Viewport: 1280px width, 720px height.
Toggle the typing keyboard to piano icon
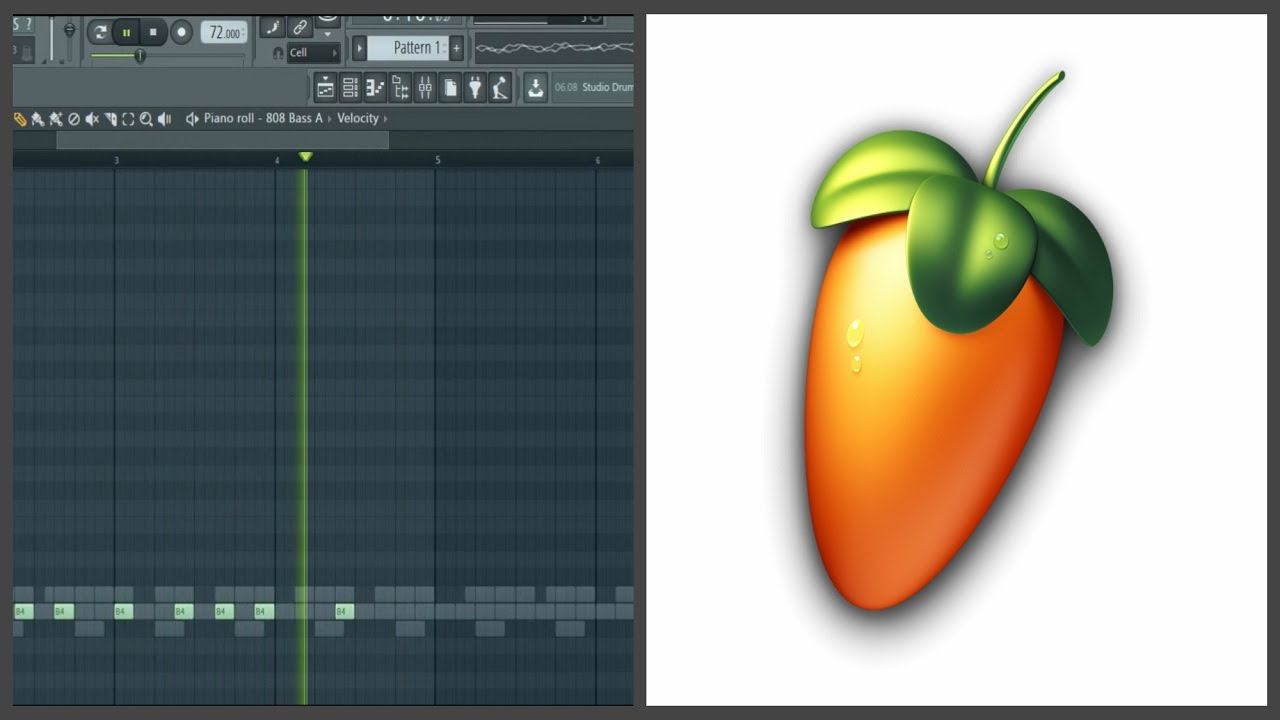tap(273, 27)
